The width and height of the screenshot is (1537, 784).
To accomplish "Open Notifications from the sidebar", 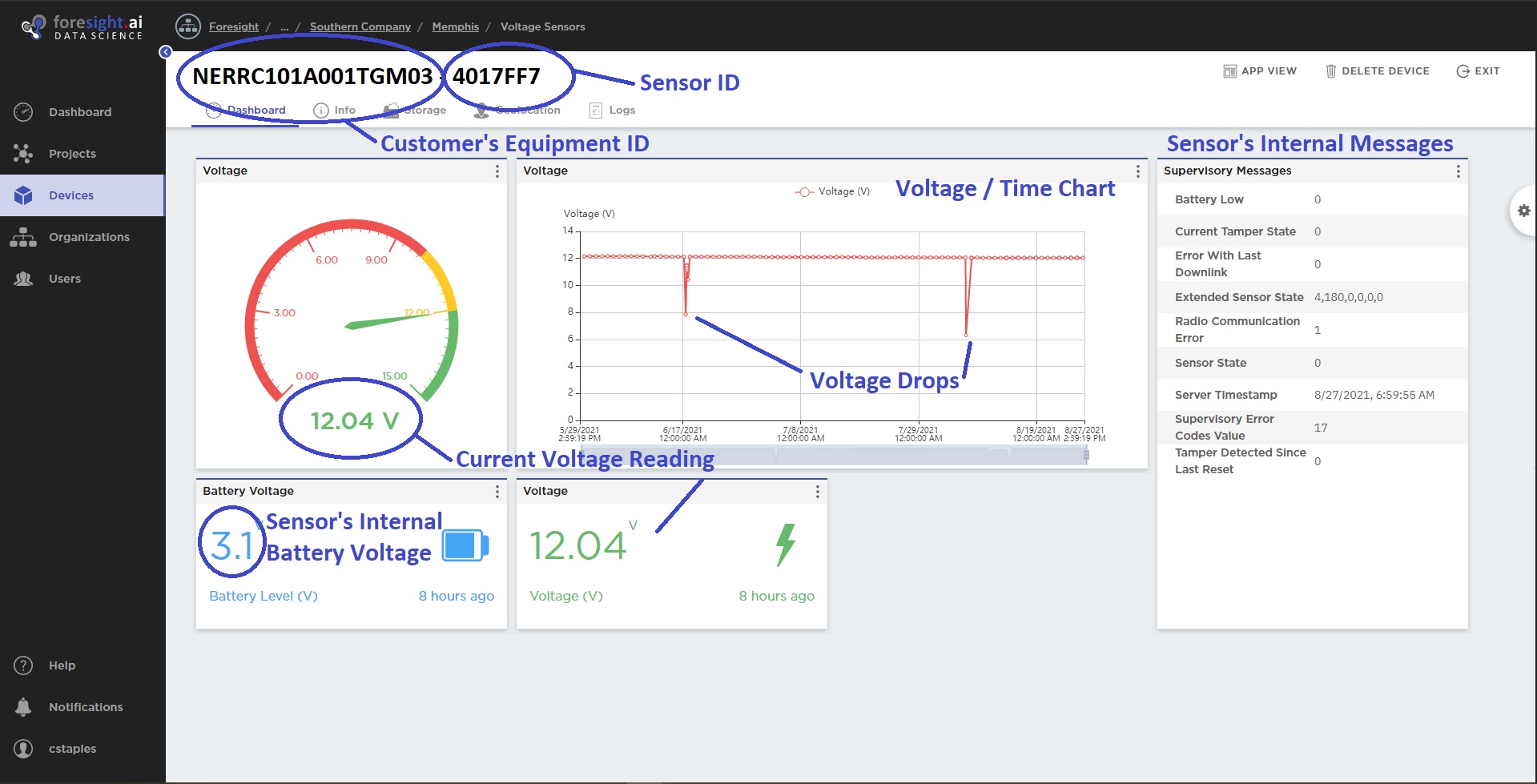I will coord(85,707).
